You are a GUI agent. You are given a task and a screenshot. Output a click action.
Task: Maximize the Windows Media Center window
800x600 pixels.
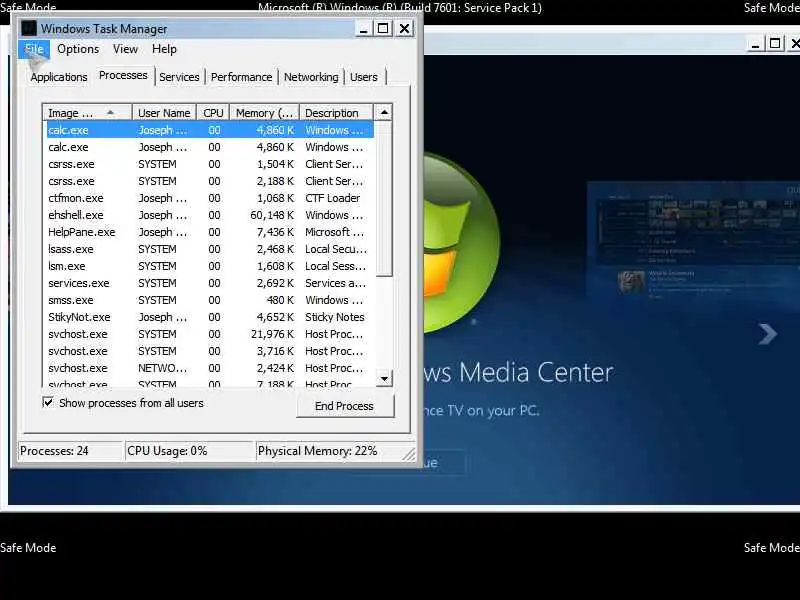point(775,44)
